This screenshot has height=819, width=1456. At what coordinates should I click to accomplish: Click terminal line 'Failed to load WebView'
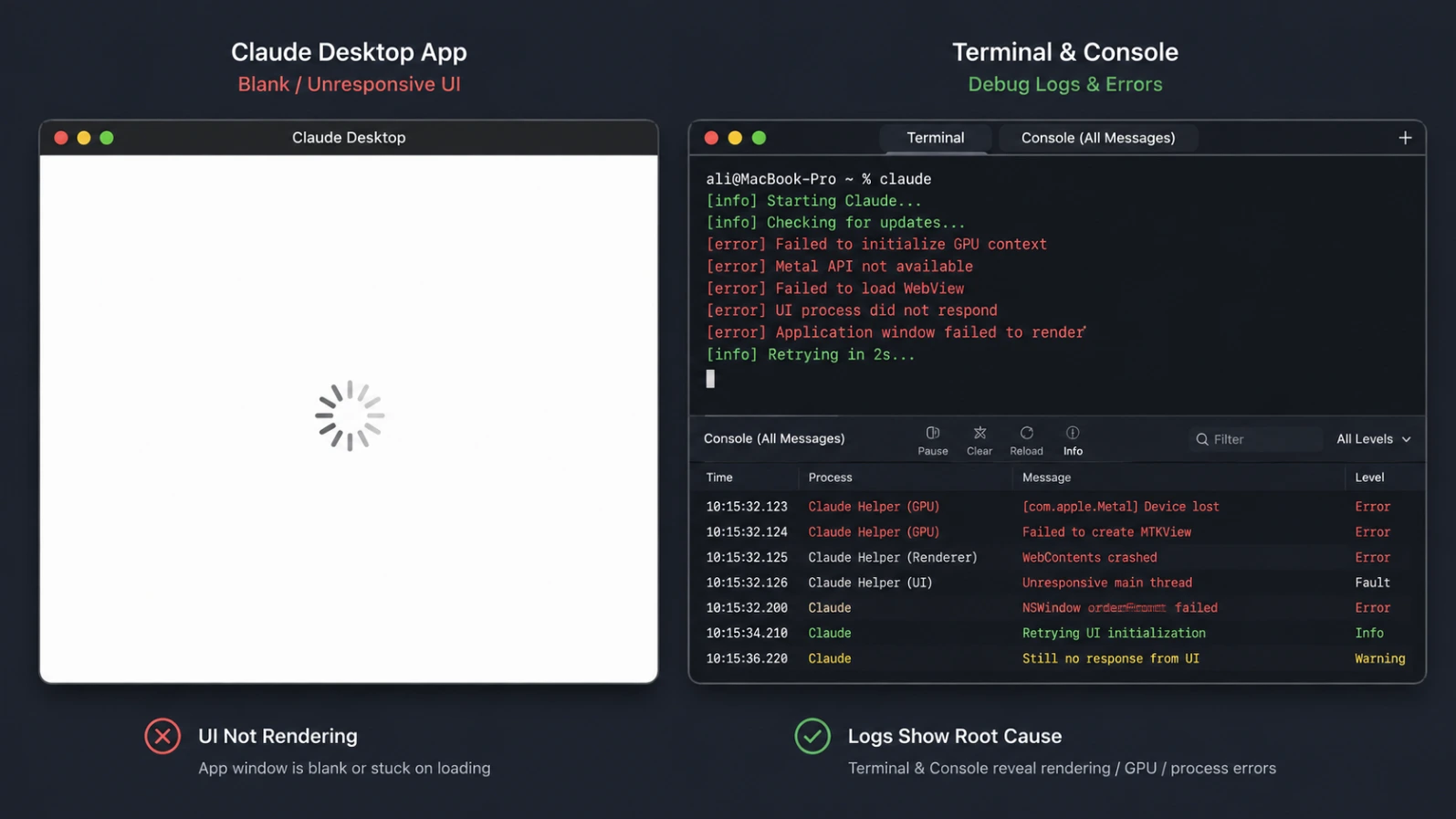click(834, 289)
